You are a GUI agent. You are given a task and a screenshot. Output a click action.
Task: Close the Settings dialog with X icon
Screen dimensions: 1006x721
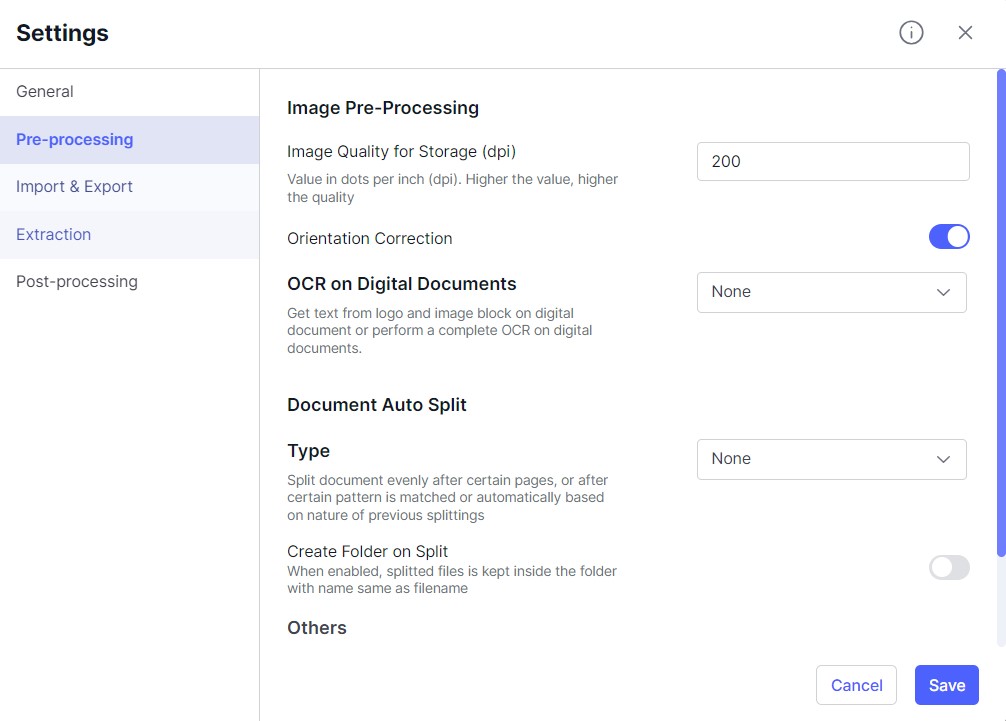965,33
